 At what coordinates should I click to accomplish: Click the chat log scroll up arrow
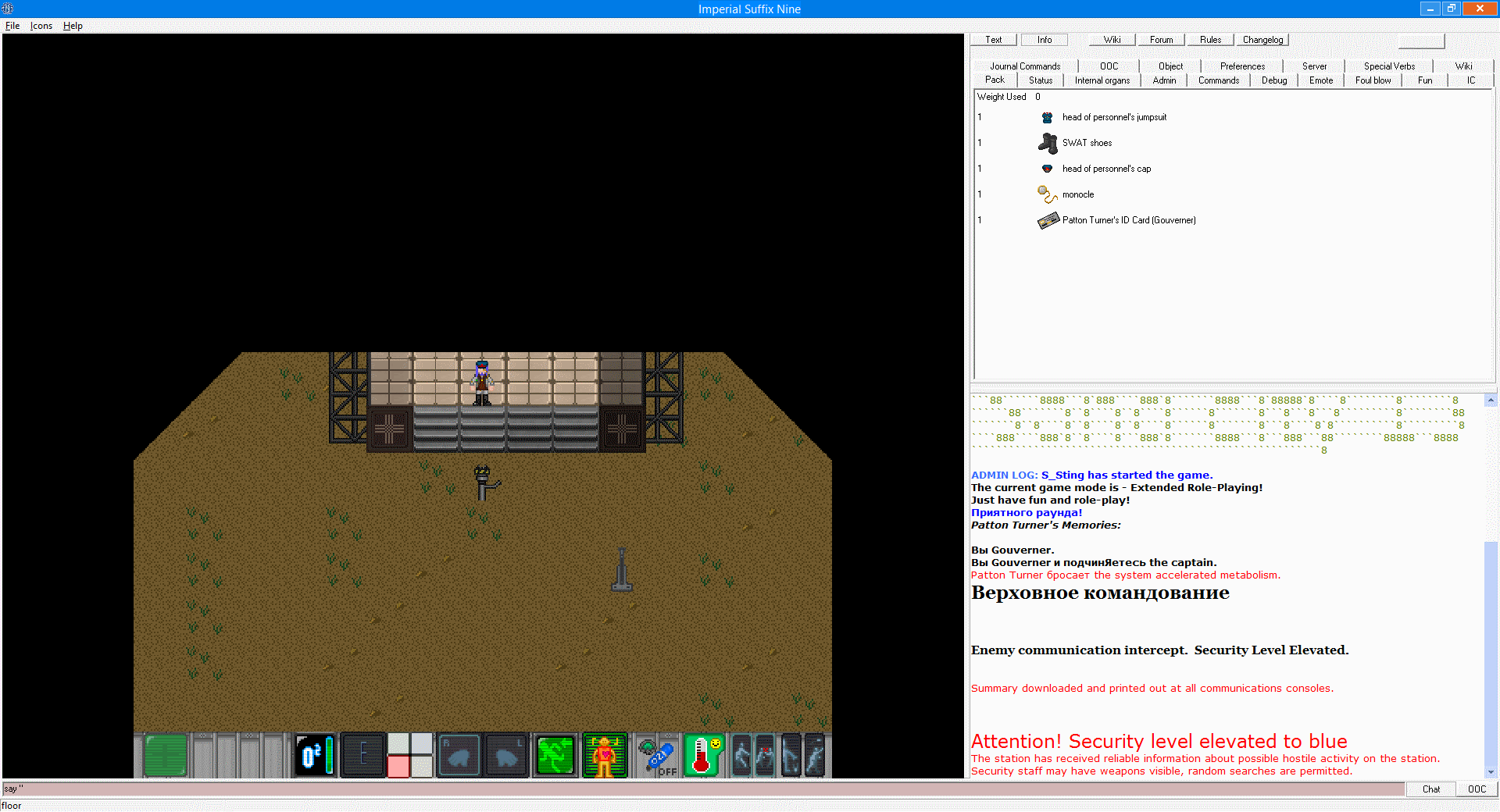(1491, 400)
